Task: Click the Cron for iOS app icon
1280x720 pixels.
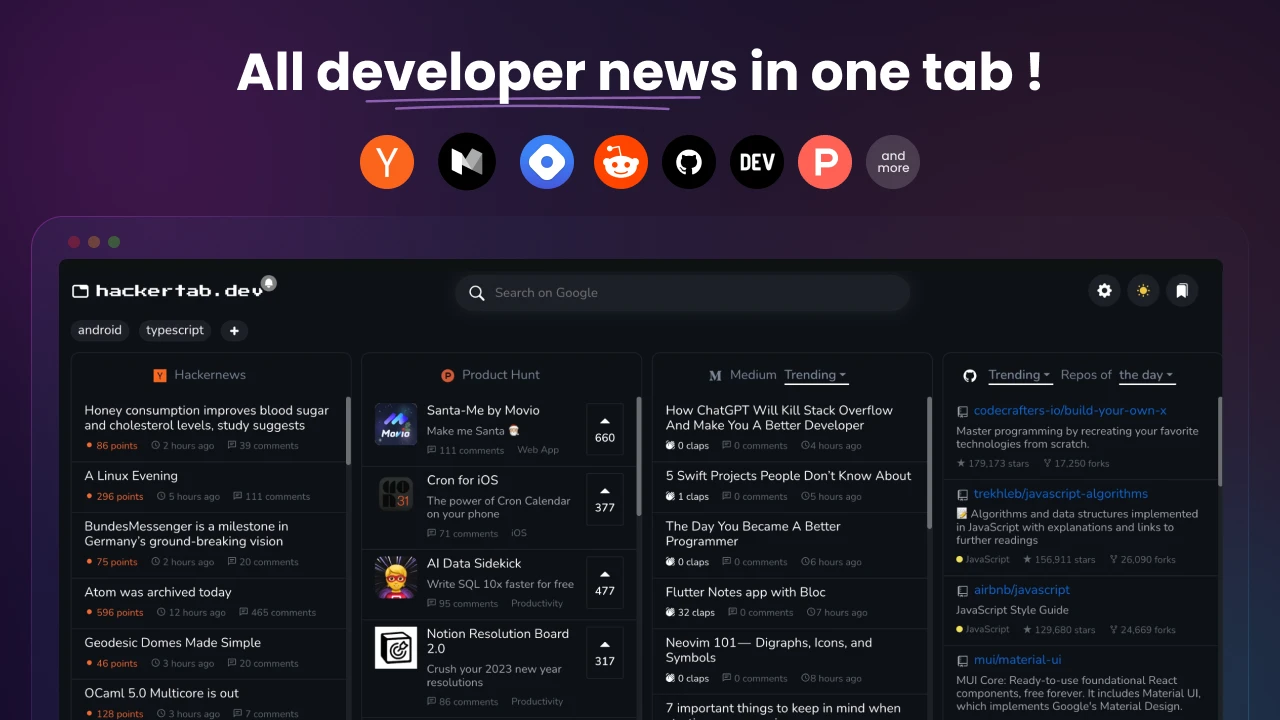Action: 396,494
